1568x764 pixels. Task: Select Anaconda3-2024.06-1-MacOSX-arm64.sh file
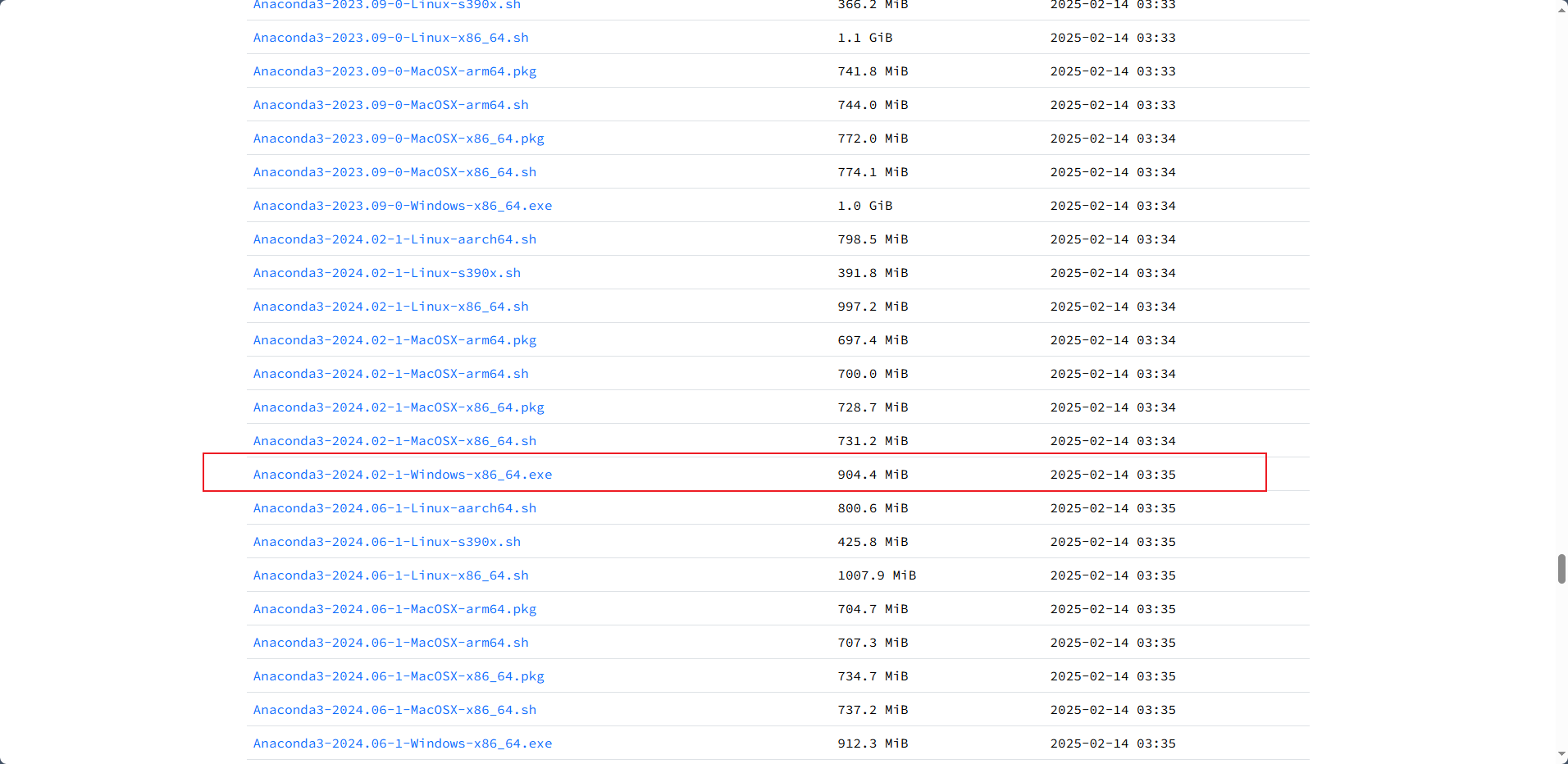click(390, 643)
